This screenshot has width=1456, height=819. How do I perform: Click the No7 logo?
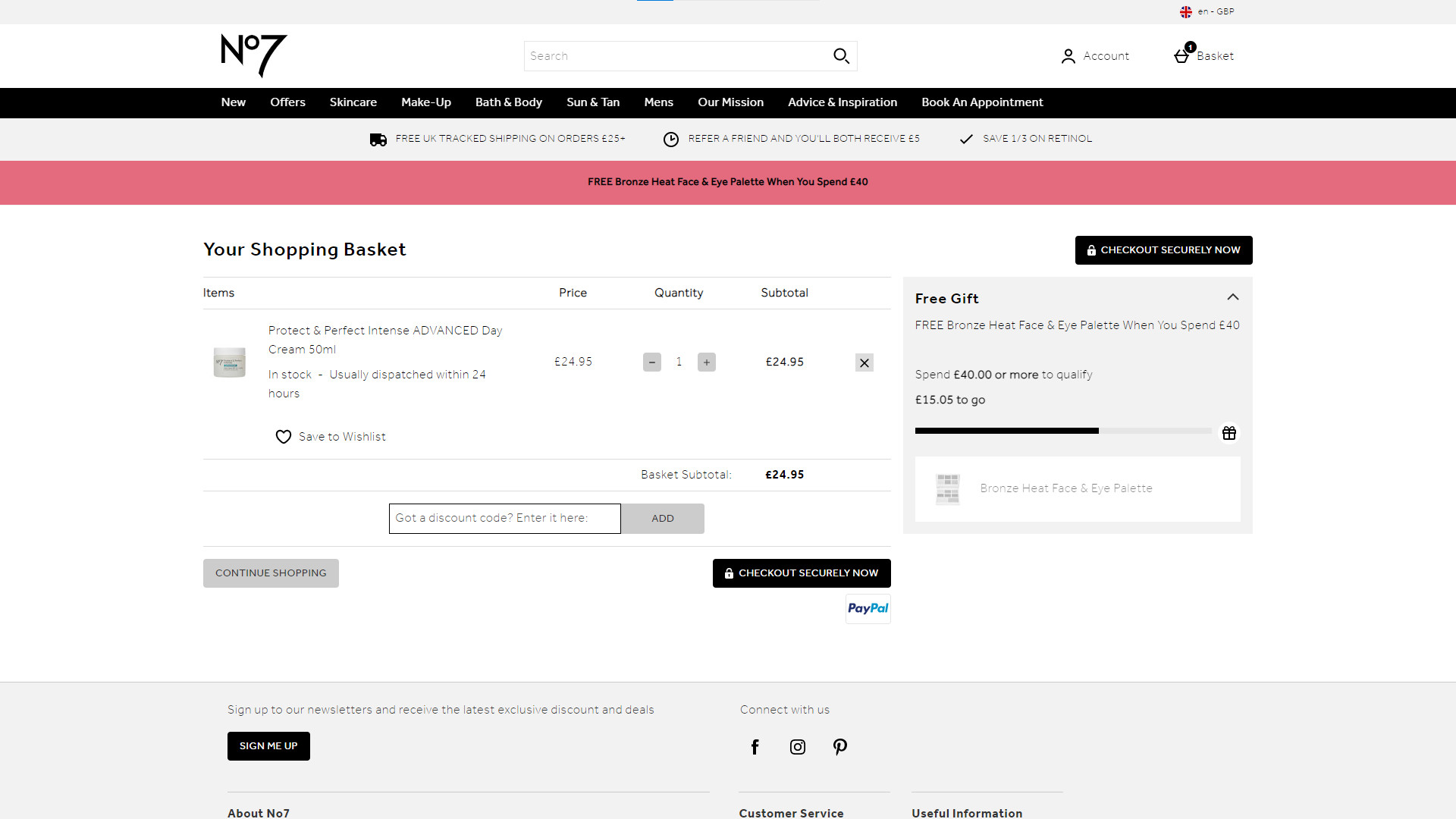(x=253, y=55)
